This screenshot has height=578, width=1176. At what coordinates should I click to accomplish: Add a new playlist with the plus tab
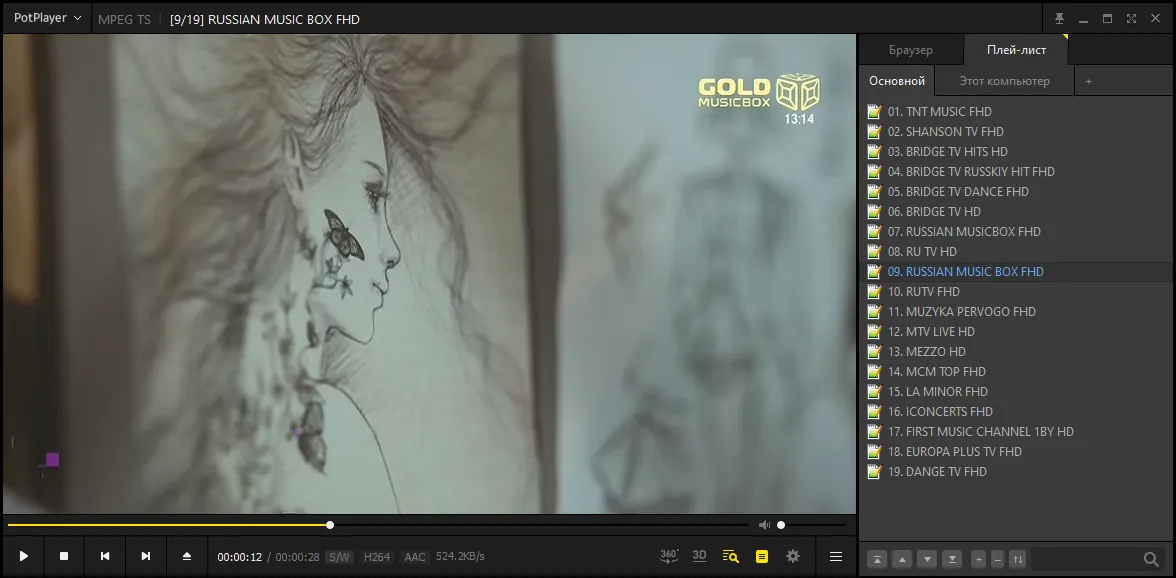(x=1088, y=81)
